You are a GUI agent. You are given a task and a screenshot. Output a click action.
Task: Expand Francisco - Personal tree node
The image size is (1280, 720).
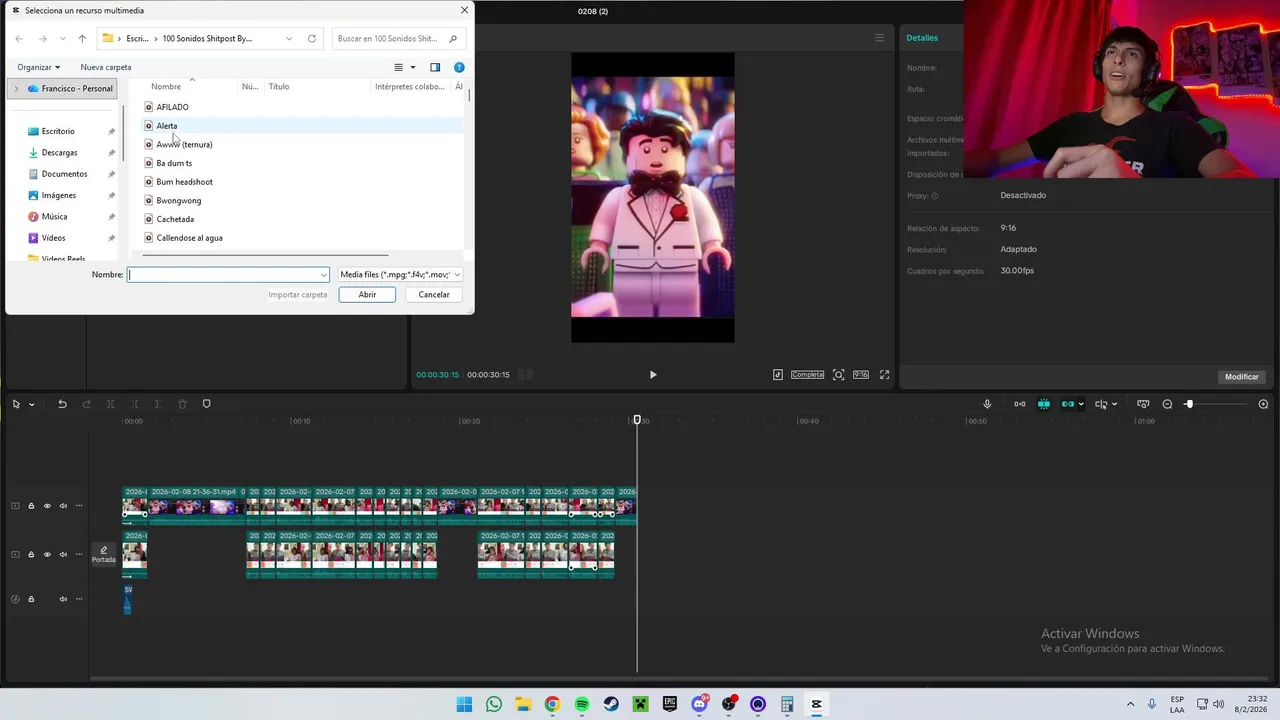tap(15, 88)
